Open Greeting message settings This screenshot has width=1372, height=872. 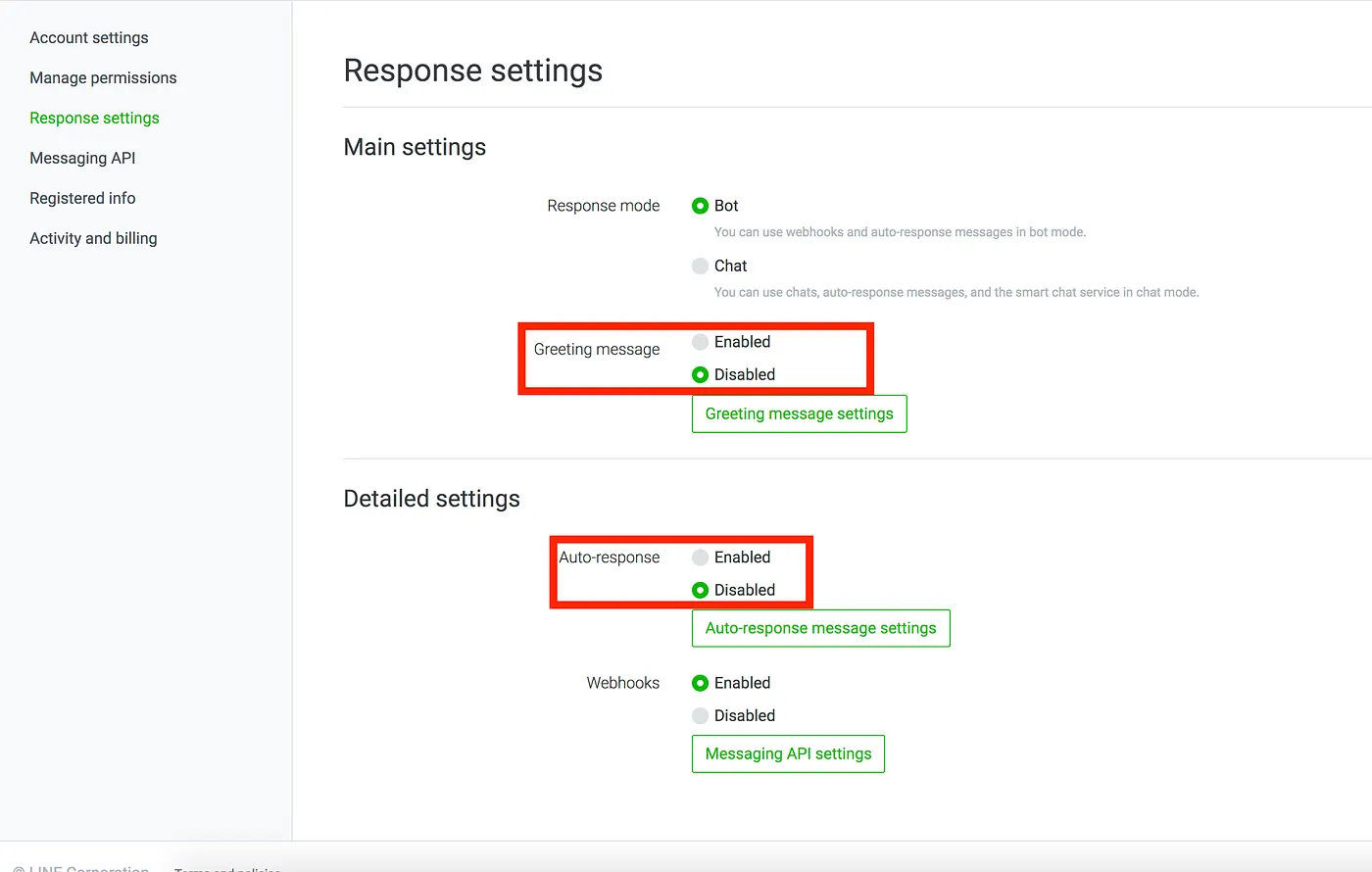[x=800, y=413]
